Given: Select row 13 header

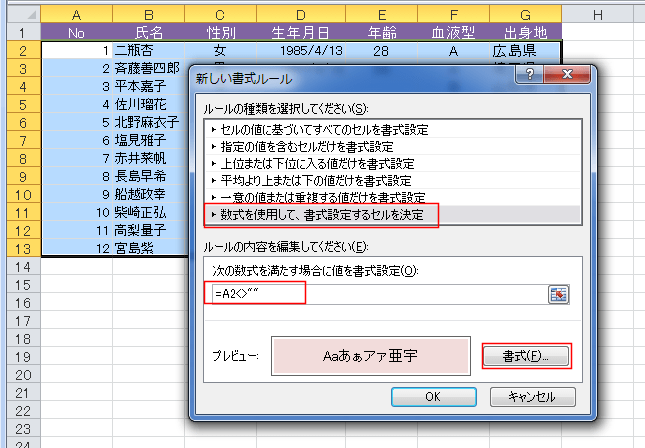Looking at the screenshot, I should (x=24, y=248).
